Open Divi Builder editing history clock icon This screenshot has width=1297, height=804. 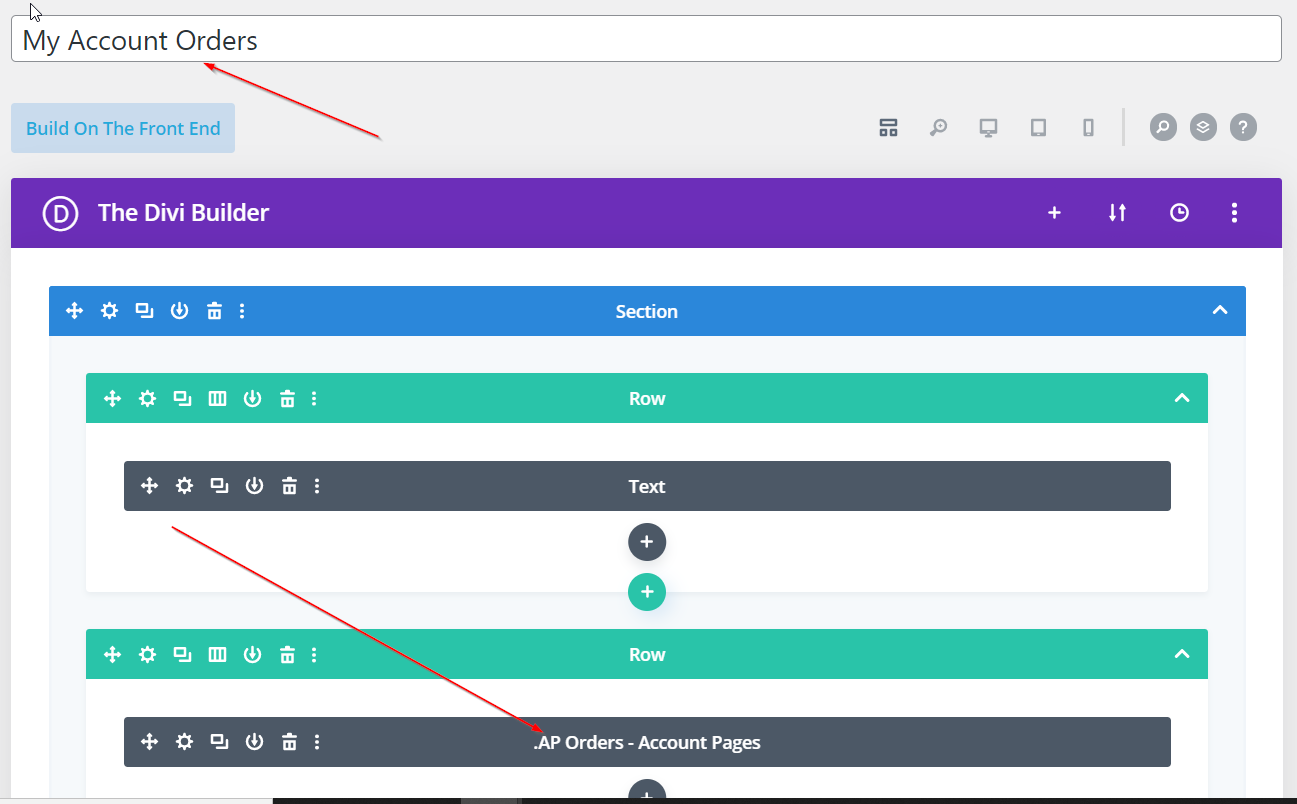(x=1179, y=212)
